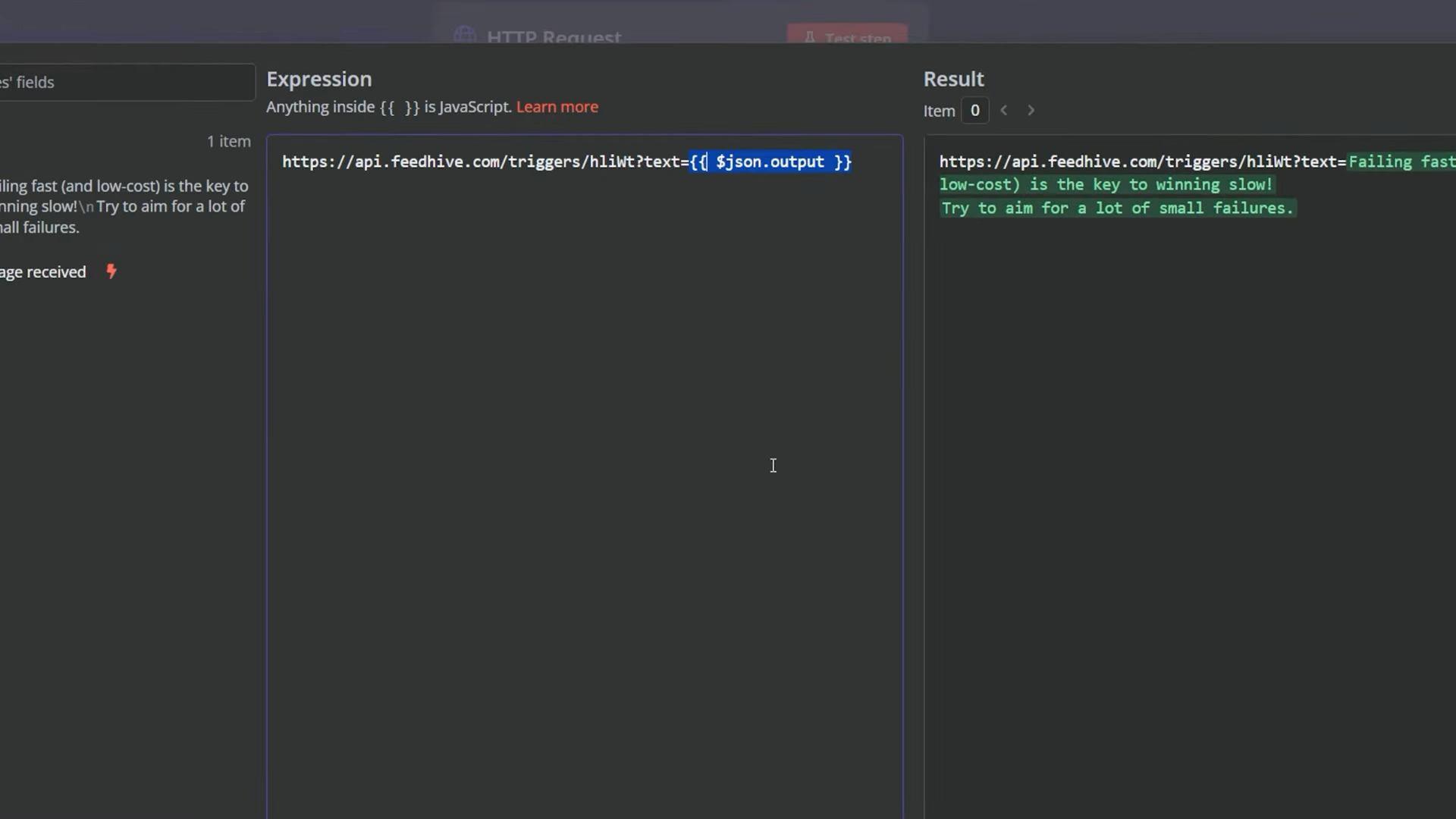Select the output text in the input panel
This screenshot has height=819, width=1456.
coord(124,206)
